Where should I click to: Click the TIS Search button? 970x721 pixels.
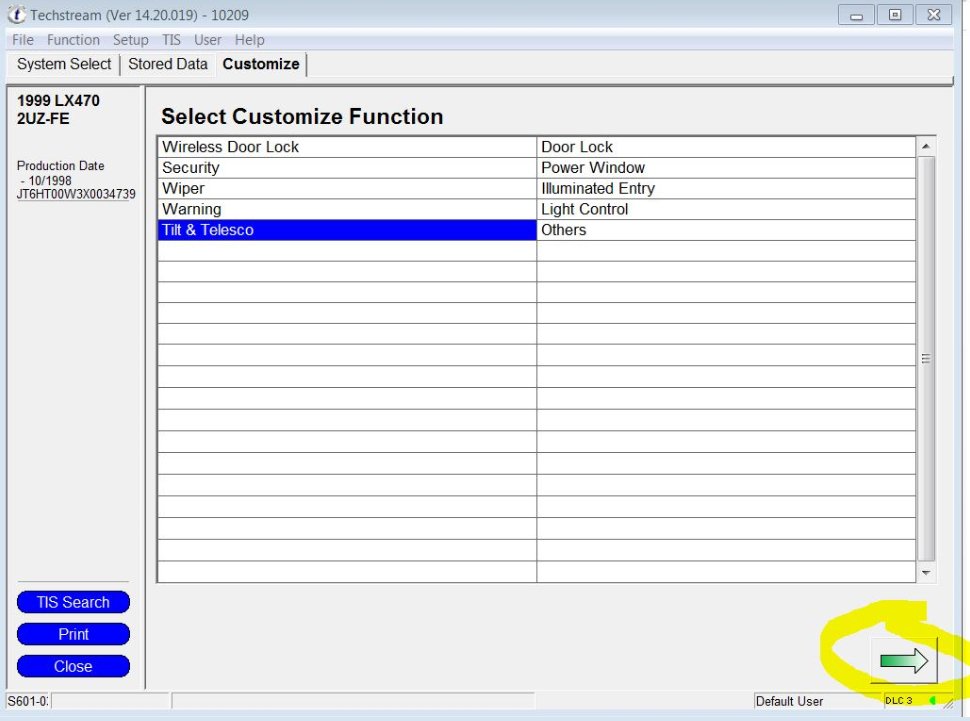[x=73, y=602]
